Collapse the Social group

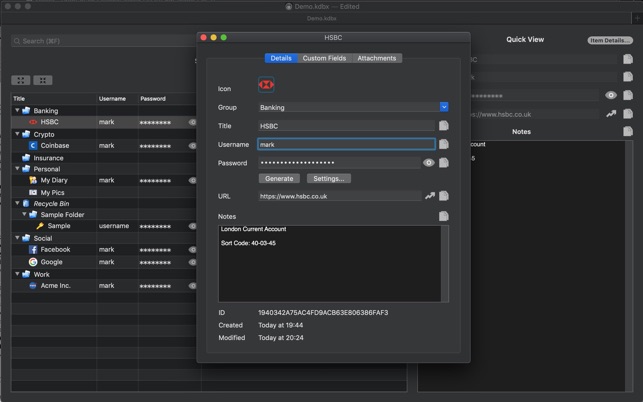pos(17,238)
